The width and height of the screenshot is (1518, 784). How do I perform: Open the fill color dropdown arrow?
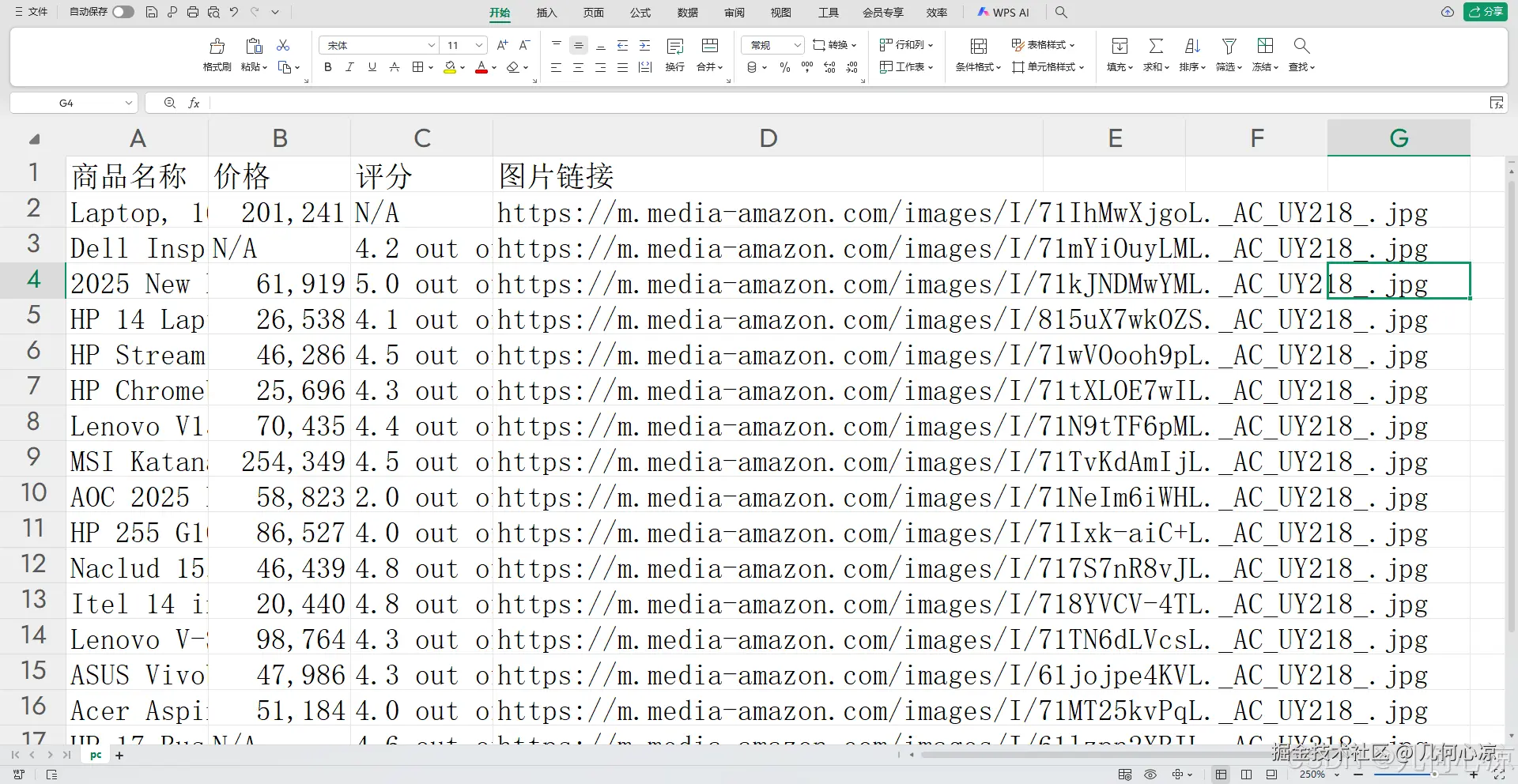pyautogui.click(x=463, y=68)
